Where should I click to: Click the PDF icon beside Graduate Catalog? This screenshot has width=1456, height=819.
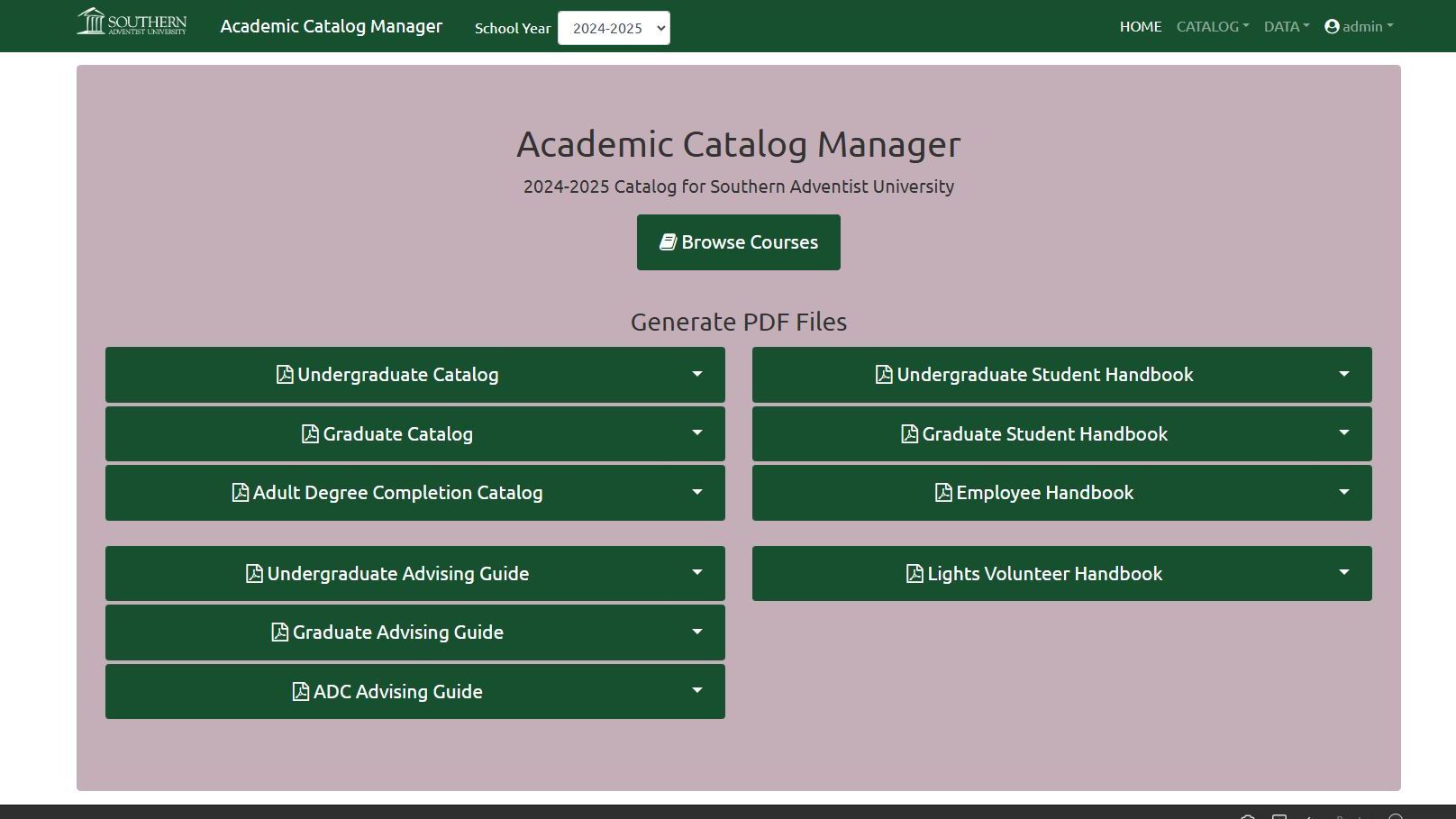[310, 434]
